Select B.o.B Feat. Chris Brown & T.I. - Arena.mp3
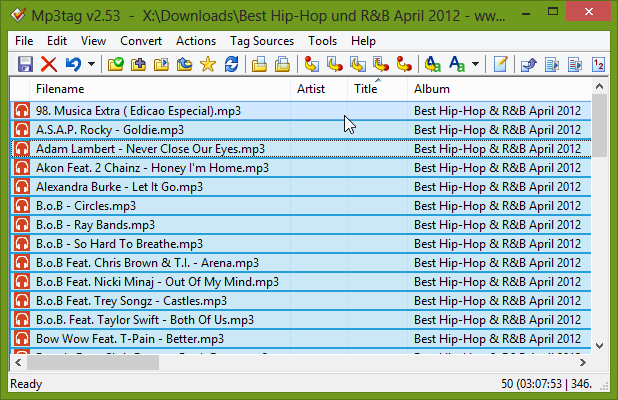The width and height of the screenshot is (618, 400). [301, 263]
